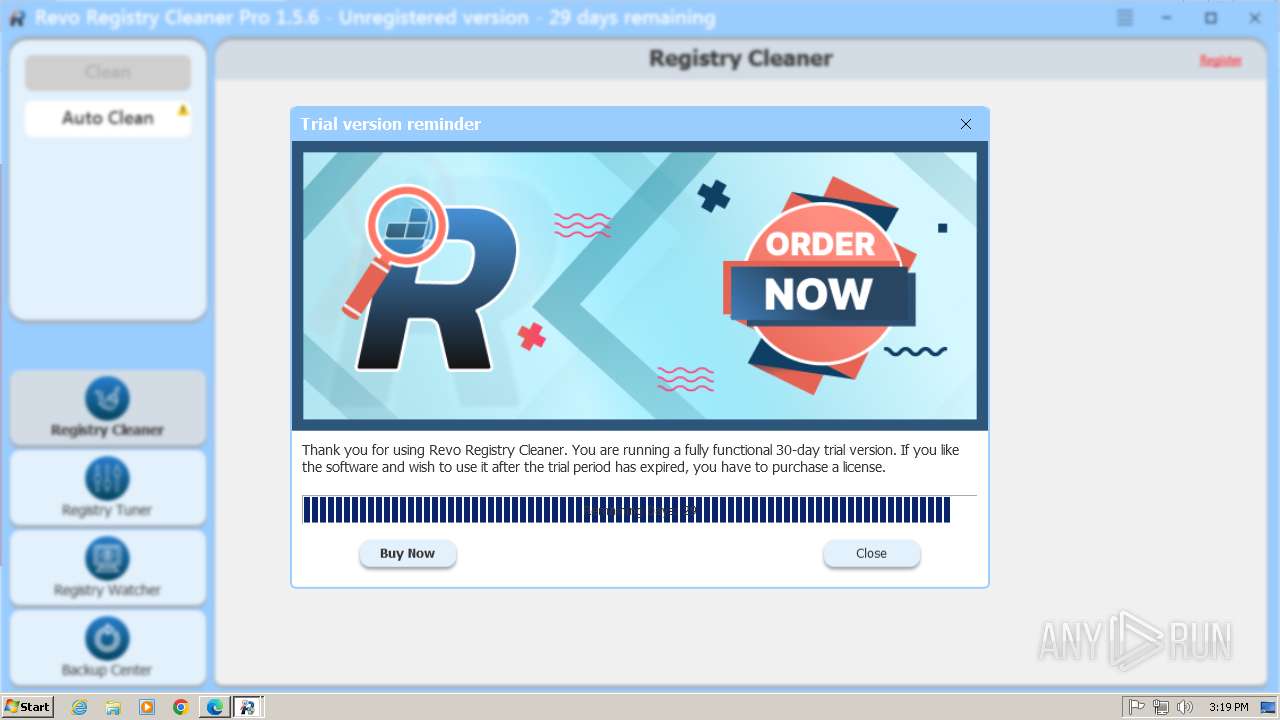Click the show desktop tray icon
The image size is (1280, 720).
click(1268, 707)
